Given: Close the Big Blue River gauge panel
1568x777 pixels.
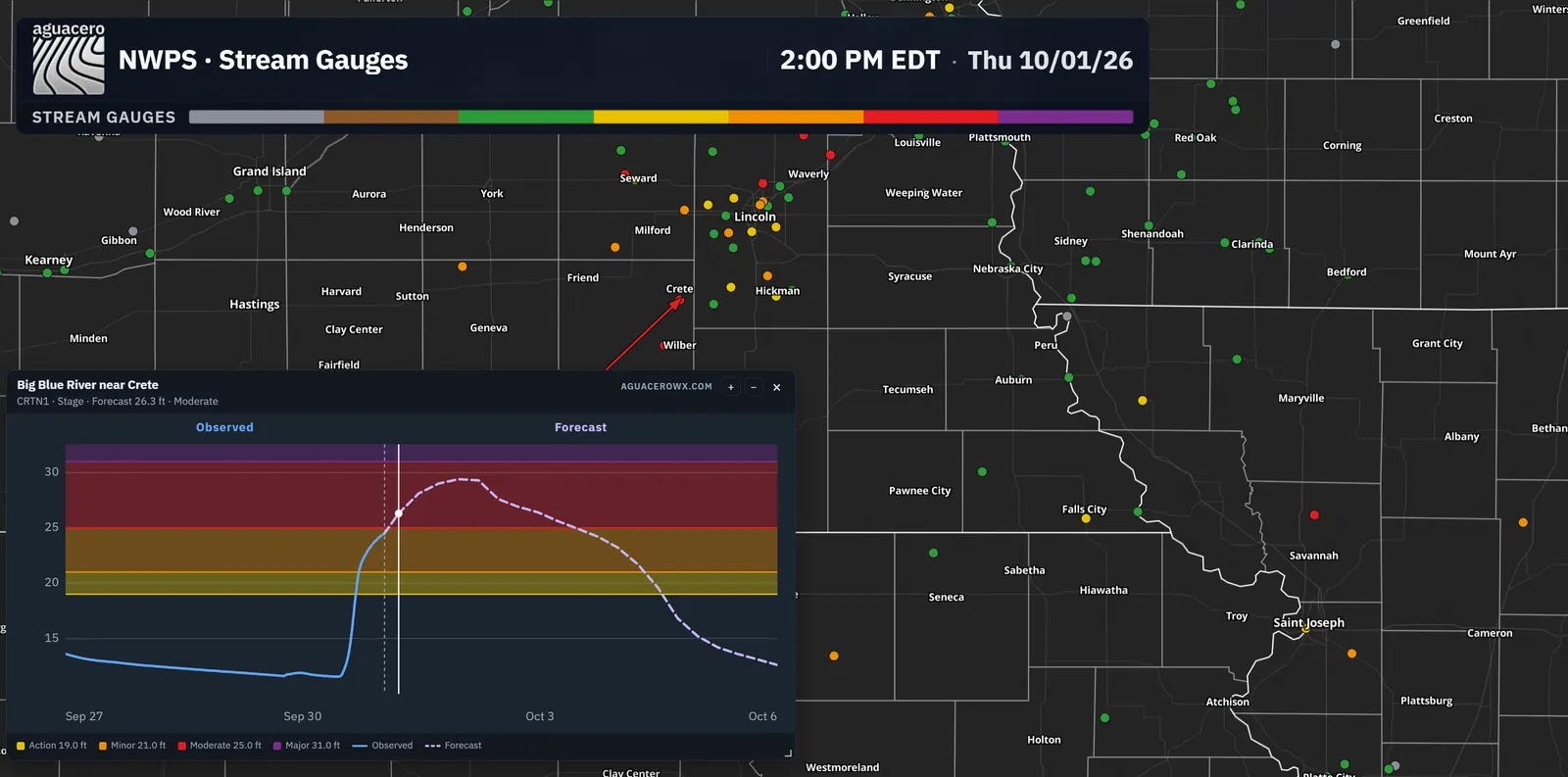Looking at the screenshot, I should pyautogui.click(x=777, y=387).
